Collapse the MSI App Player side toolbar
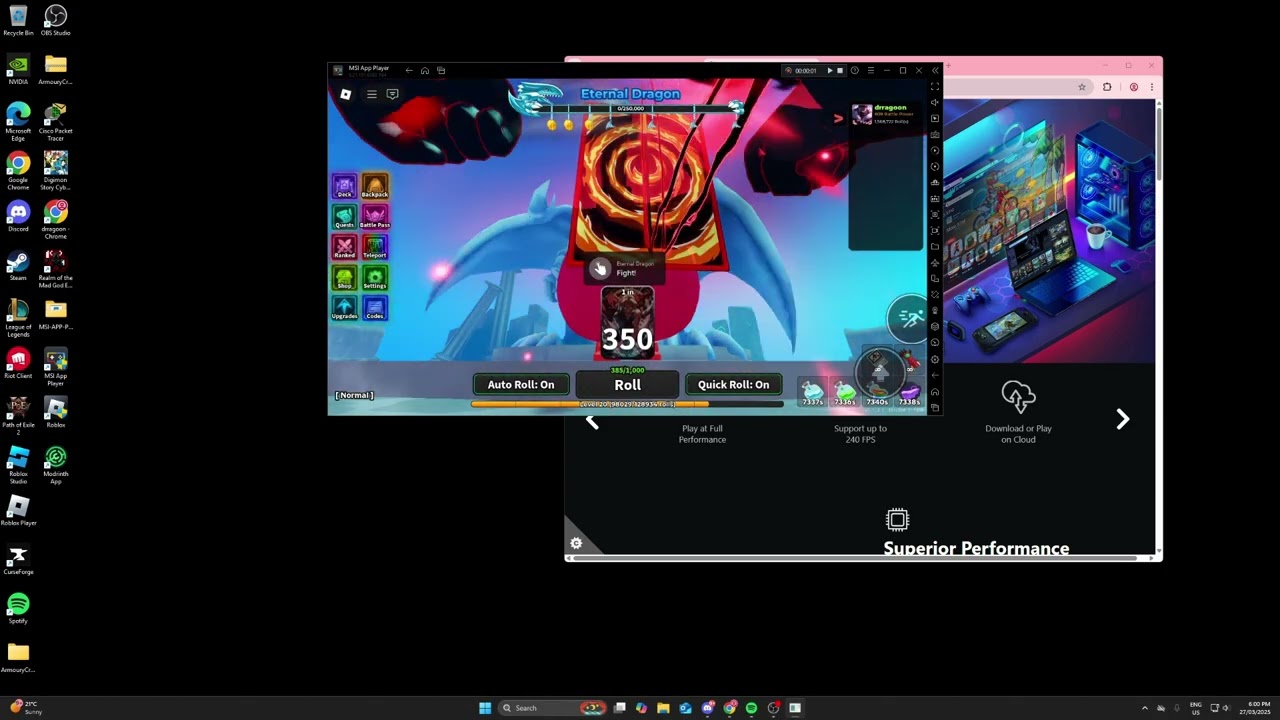 click(x=935, y=70)
